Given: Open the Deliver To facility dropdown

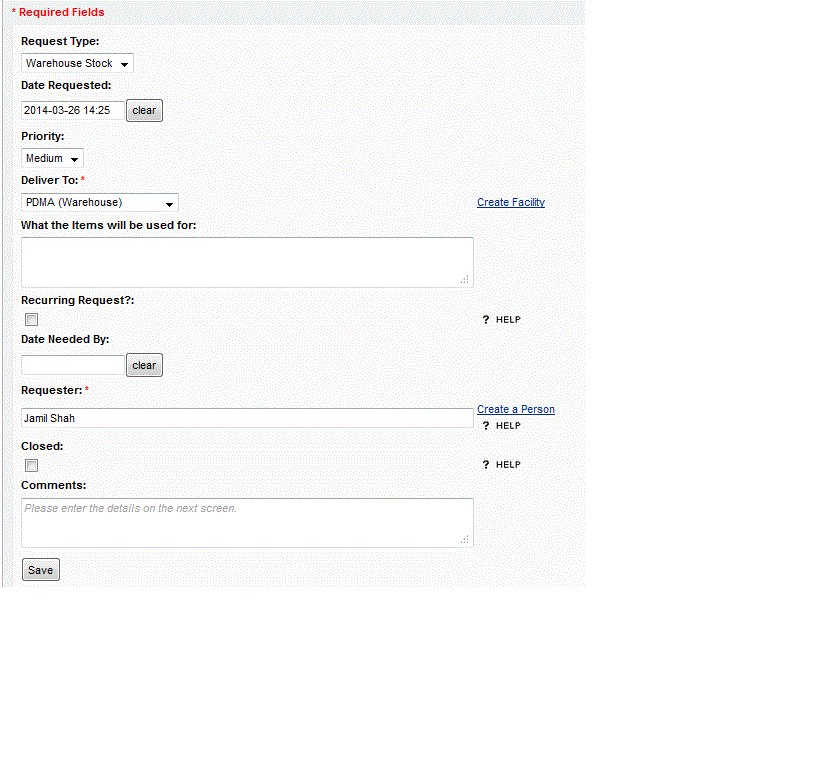Looking at the screenshot, I should pyautogui.click(x=99, y=202).
